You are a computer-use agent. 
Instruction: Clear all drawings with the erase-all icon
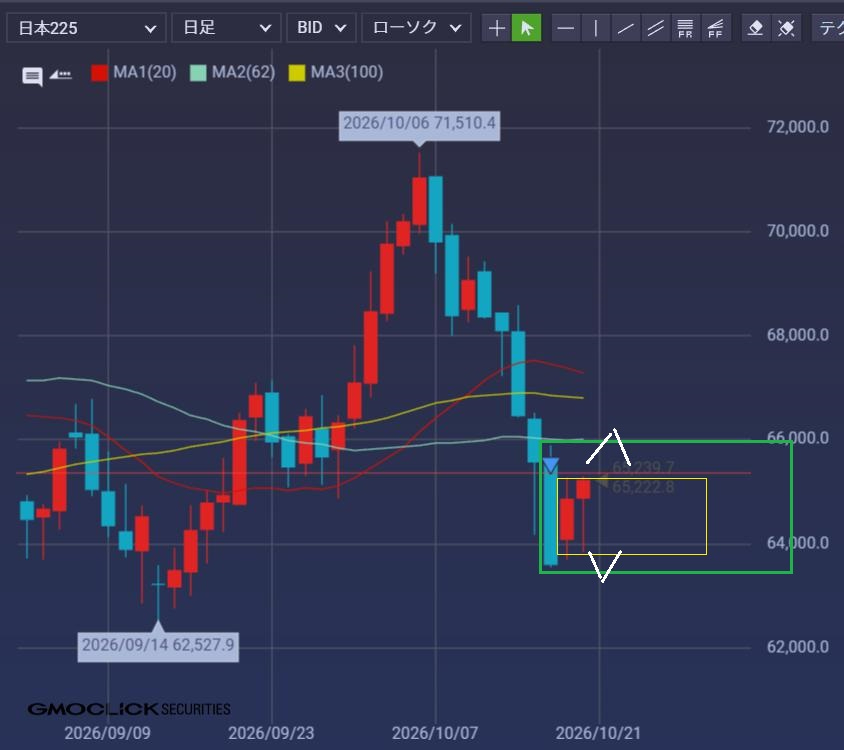(x=786, y=27)
